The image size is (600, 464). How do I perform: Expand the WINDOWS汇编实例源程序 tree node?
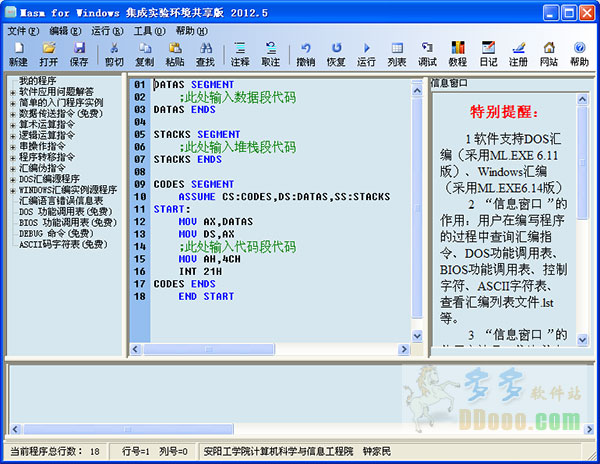click(13, 190)
